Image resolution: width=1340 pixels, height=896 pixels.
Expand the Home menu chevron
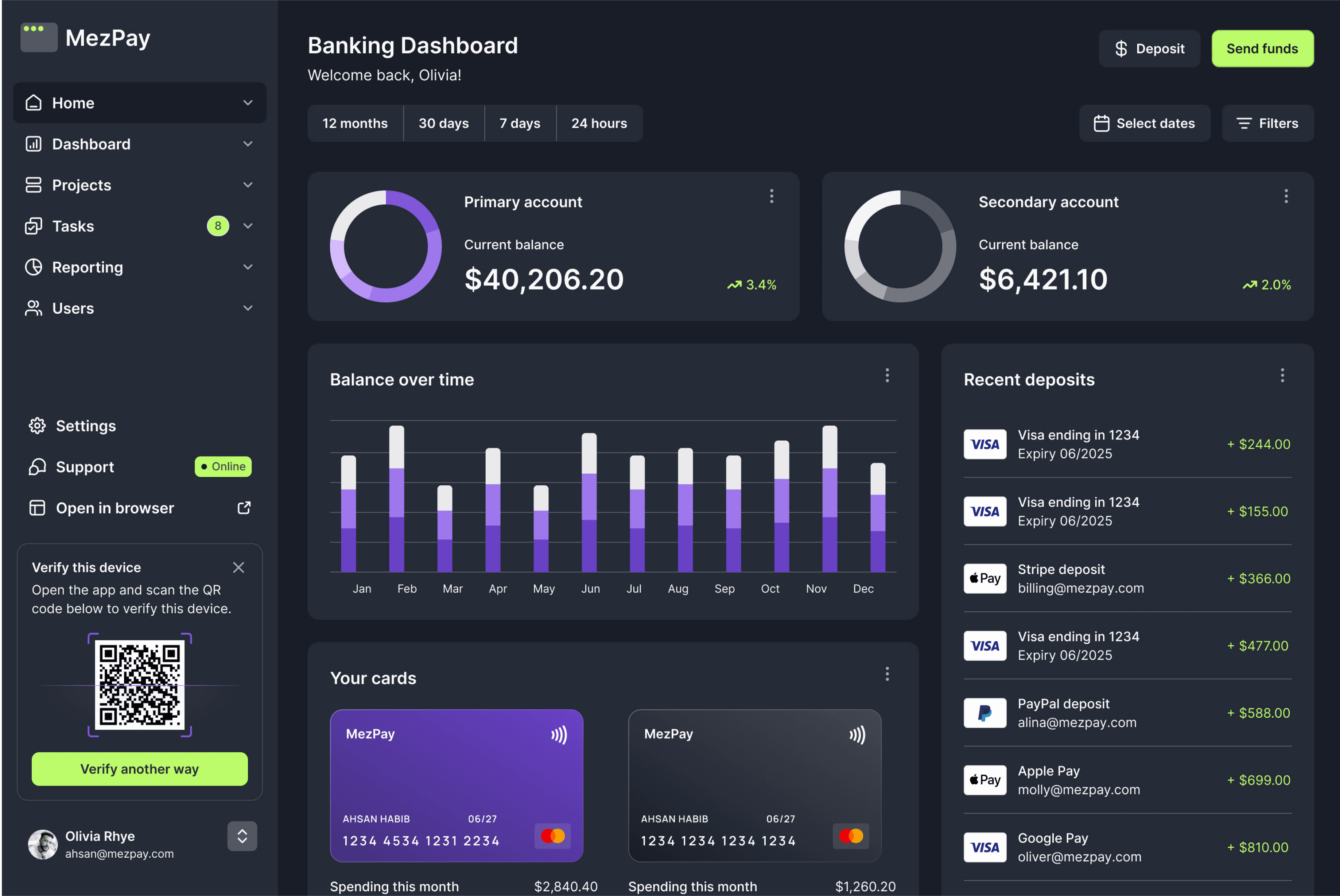tap(248, 103)
